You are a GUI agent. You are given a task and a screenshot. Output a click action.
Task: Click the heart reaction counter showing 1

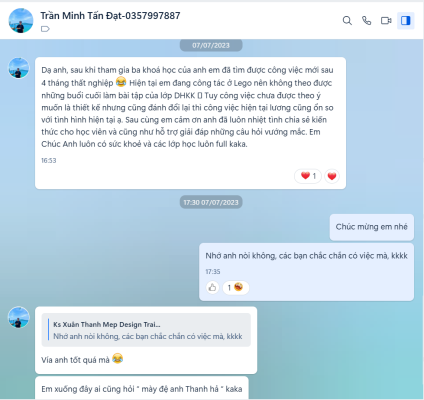click(308, 176)
